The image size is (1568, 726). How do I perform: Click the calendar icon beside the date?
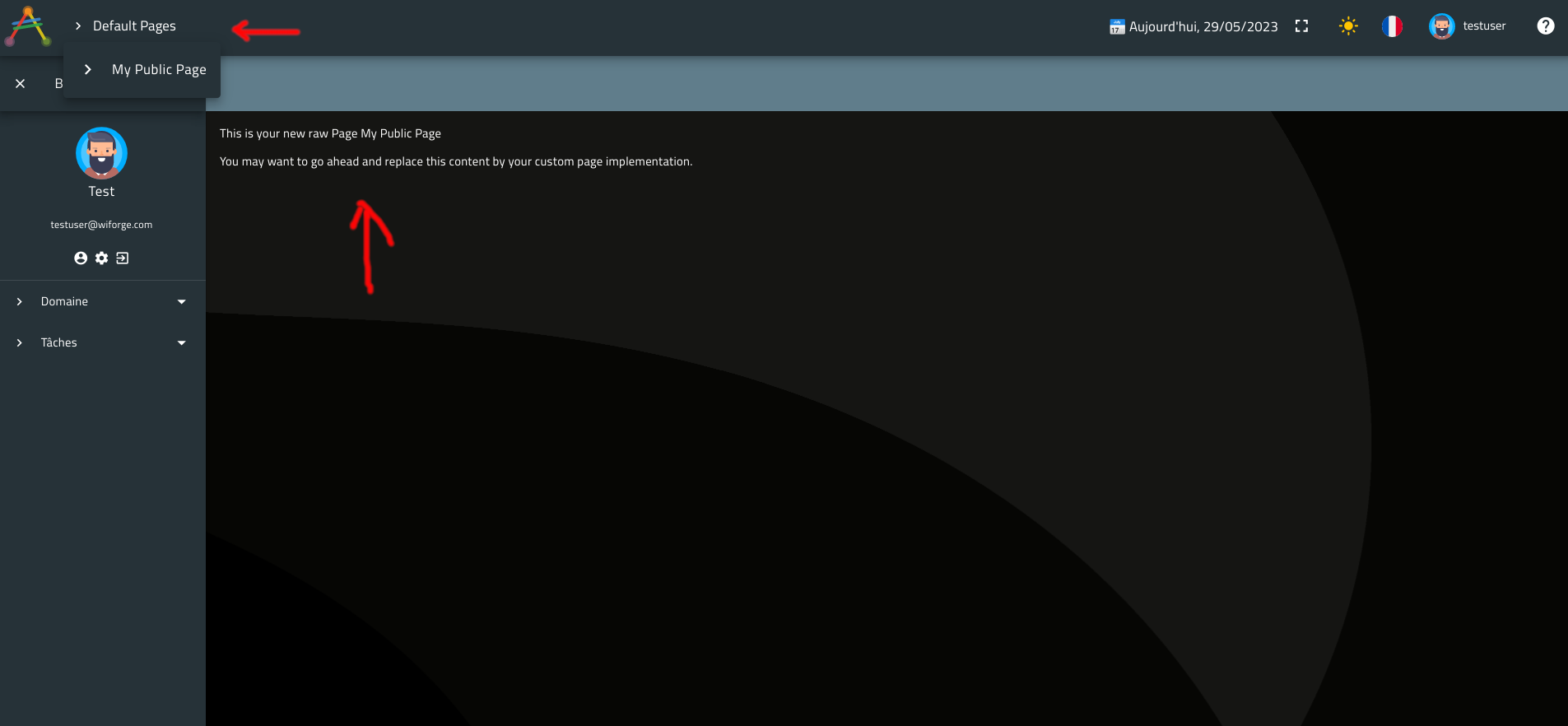pyautogui.click(x=1117, y=27)
